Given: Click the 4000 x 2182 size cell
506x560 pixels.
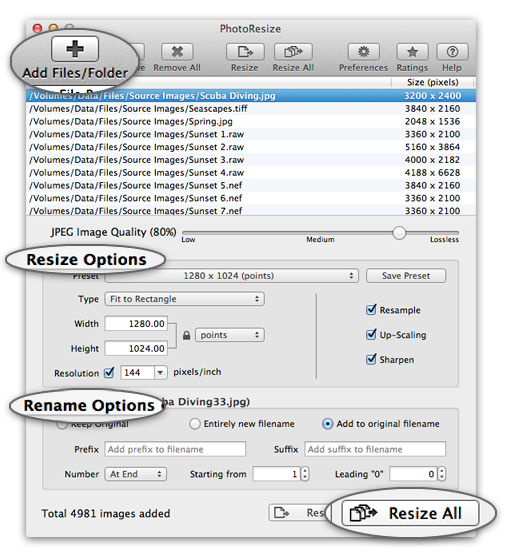Looking at the screenshot, I should point(432,160).
